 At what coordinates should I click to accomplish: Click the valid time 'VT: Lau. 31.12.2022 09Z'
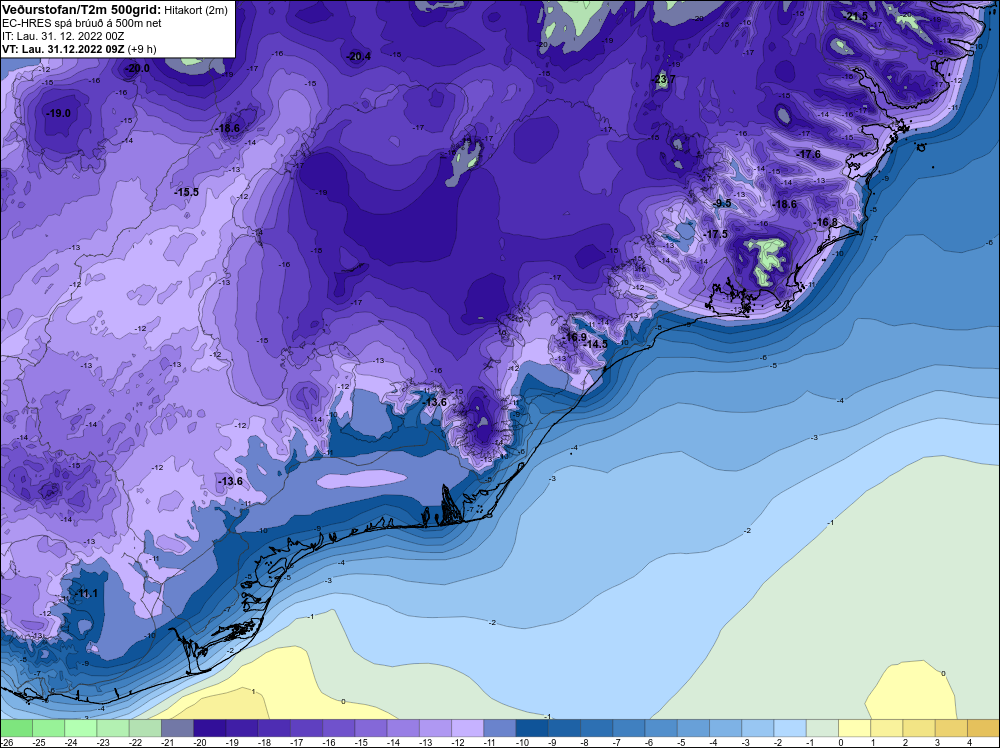click(x=63, y=49)
